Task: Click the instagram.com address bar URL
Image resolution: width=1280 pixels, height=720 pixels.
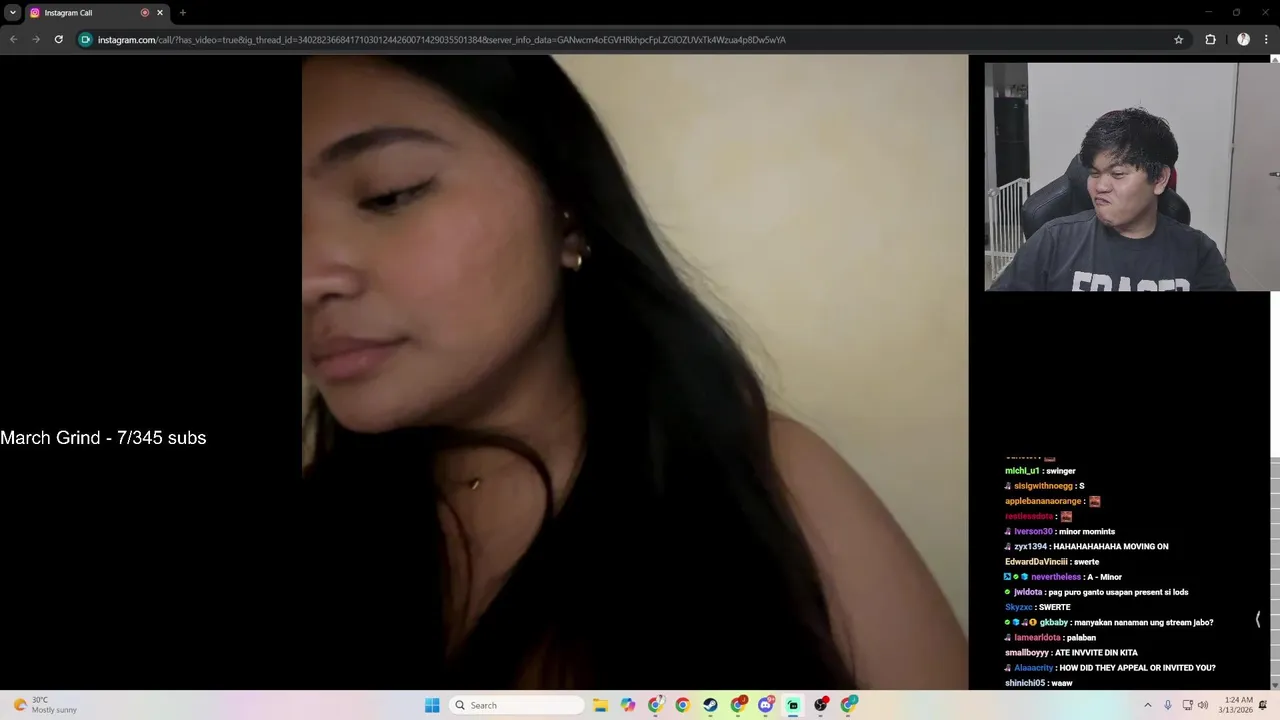Action: click(441, 40)
